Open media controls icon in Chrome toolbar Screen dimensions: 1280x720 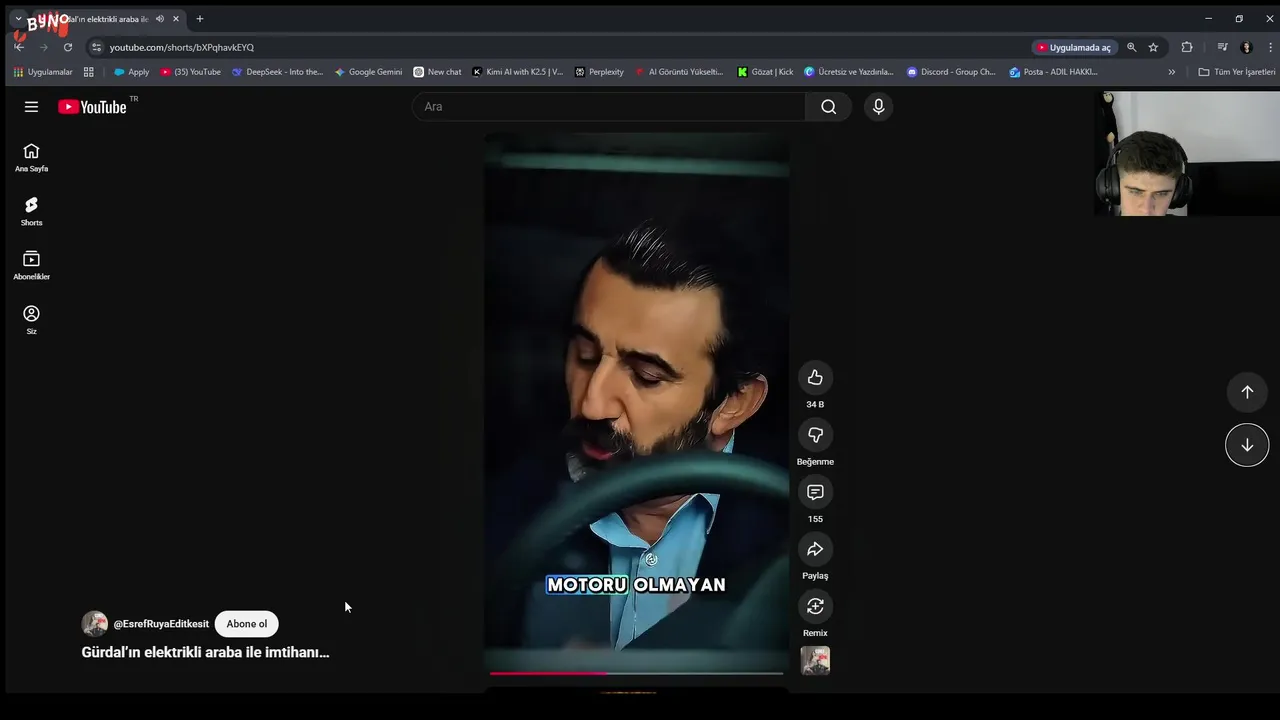click(x=1222, y=47)
